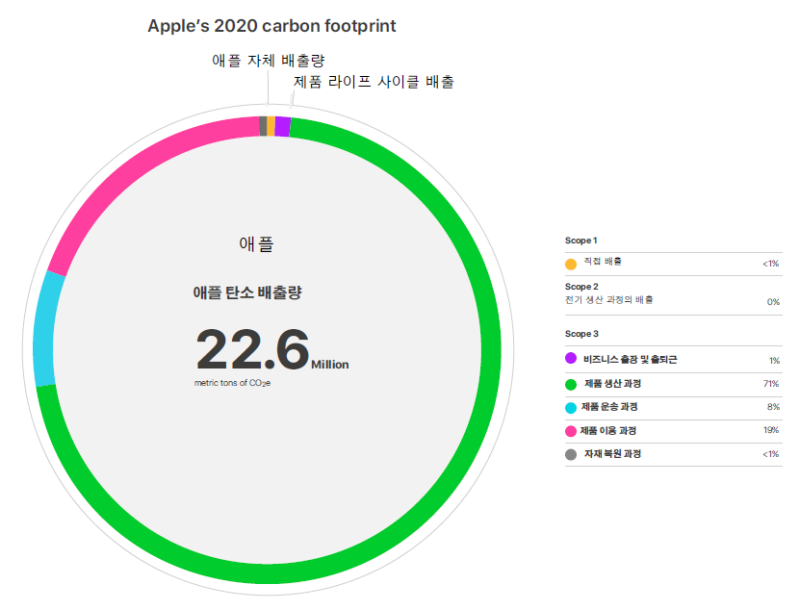
Task: Click the small purple segment atop the chart
Action: [282, 126]
